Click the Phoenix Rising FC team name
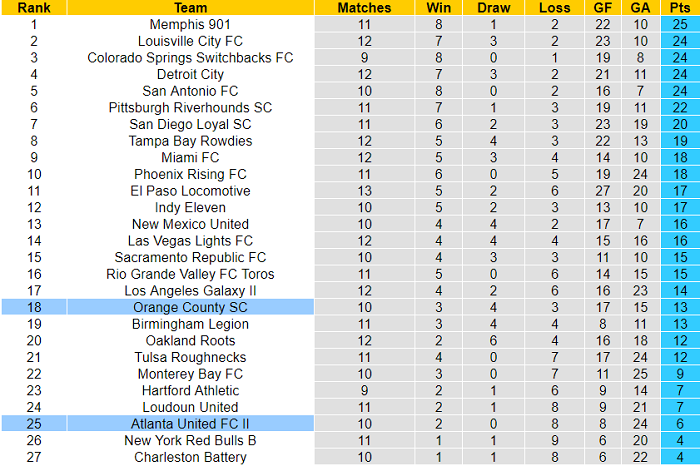 (x=190, y=174)
